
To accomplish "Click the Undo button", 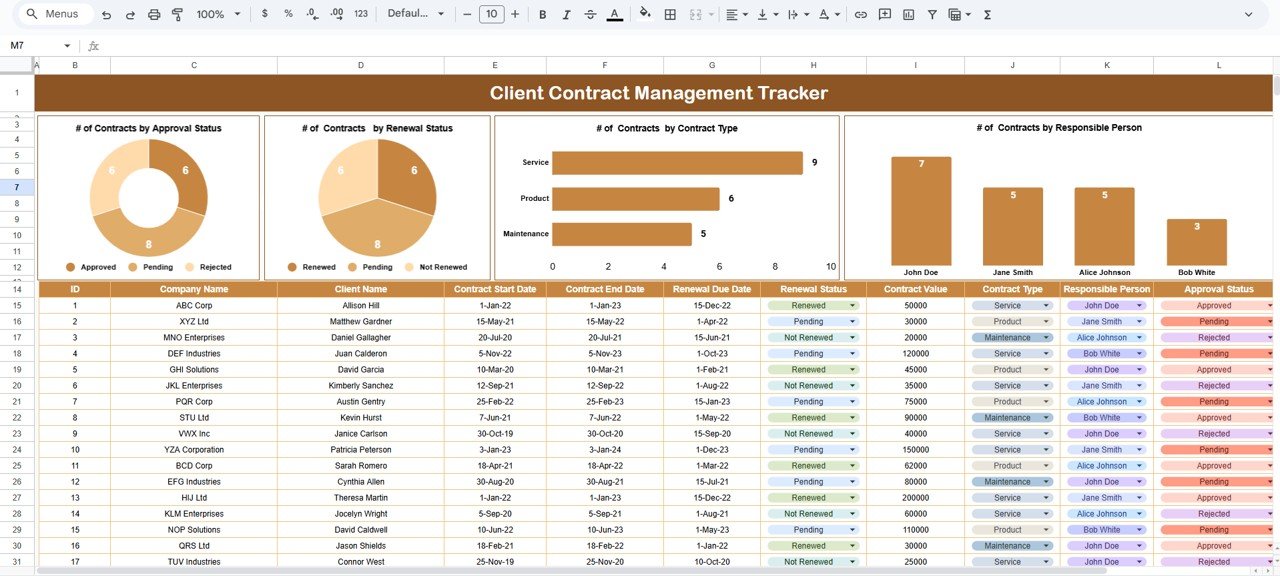I will pos(107,14).
